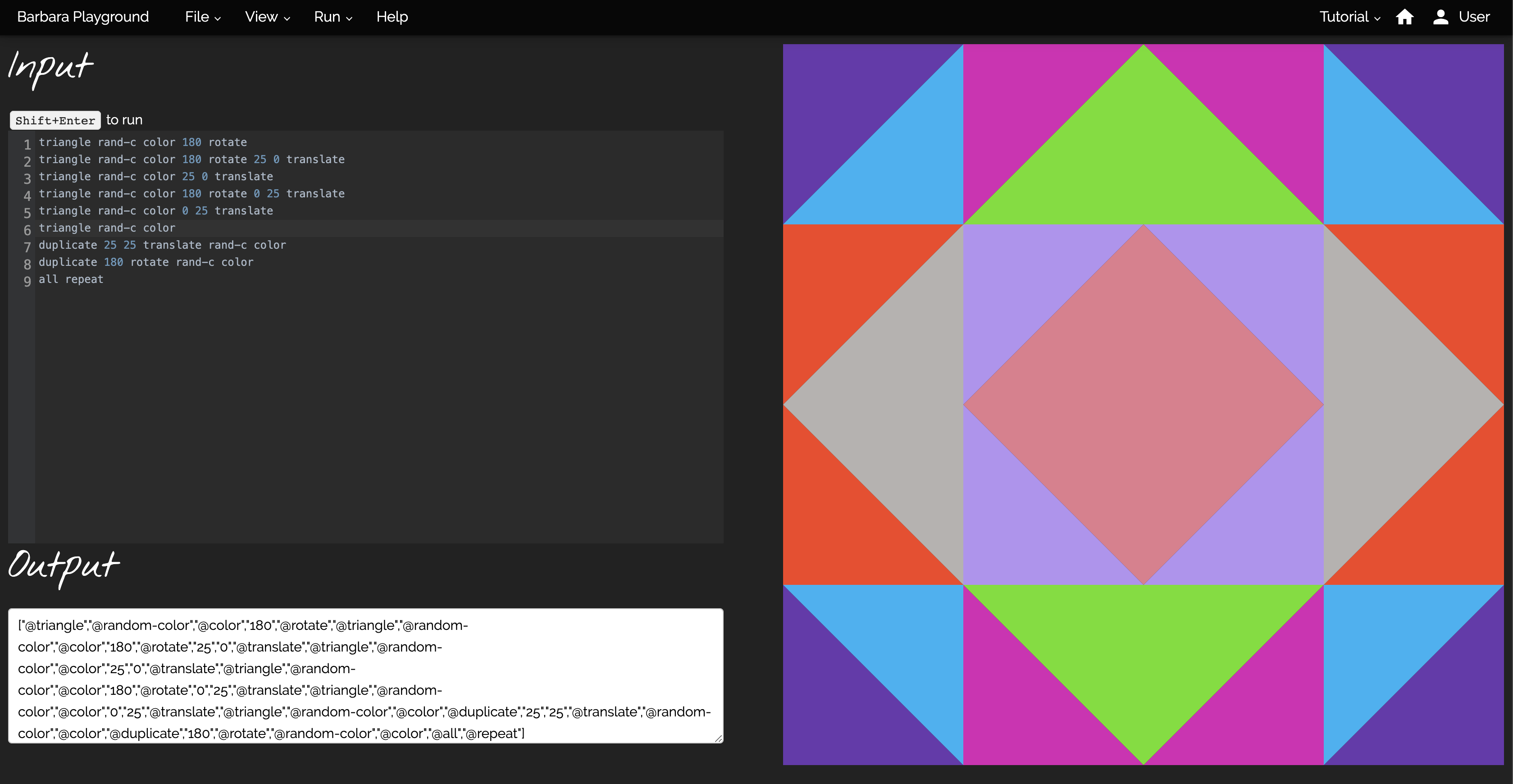1513x784 pixels.
Task: Click the Barbara Playground brand link
Action: [83, 17]
